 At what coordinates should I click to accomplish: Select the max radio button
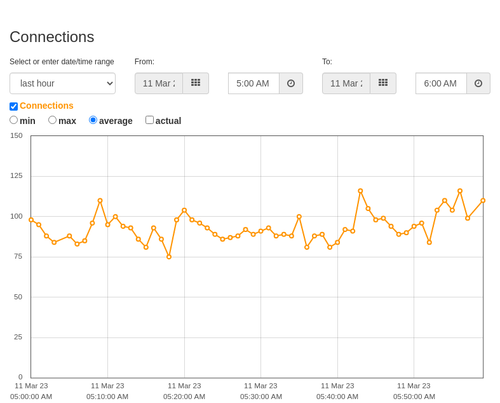coord(52,120)
